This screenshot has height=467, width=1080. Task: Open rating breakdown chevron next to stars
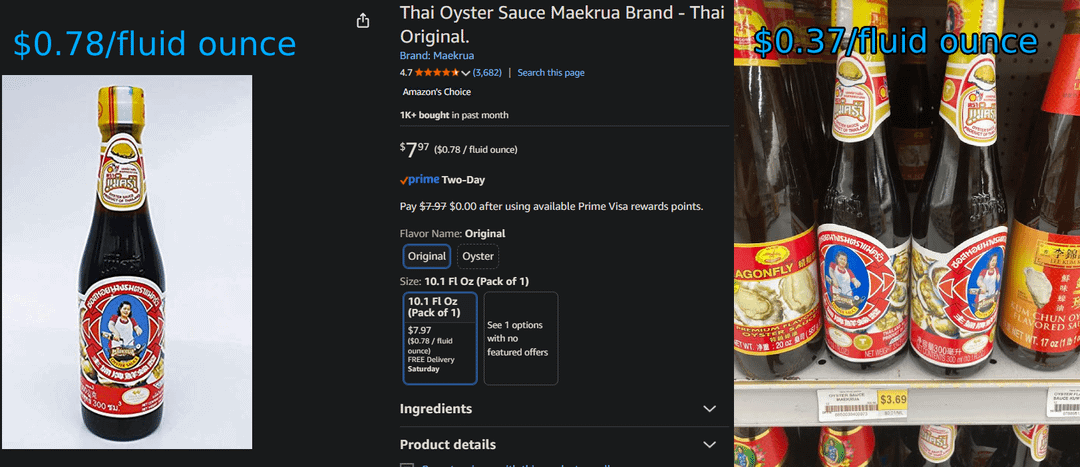click(x=465, y=73)
